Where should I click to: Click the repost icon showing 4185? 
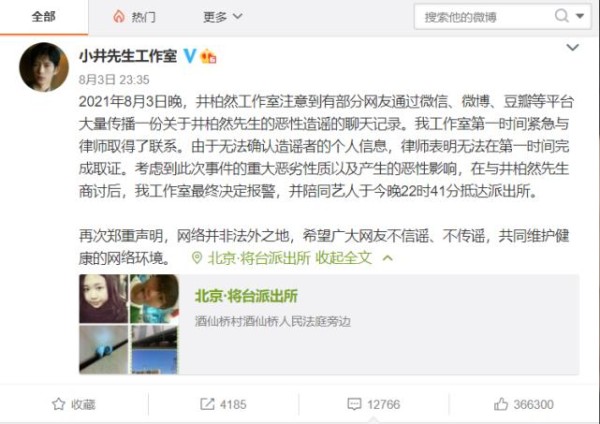click(x=207, y=404)
